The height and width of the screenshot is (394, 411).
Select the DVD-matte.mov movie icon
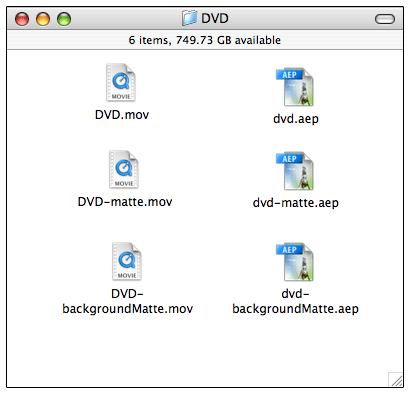[124, 169]
